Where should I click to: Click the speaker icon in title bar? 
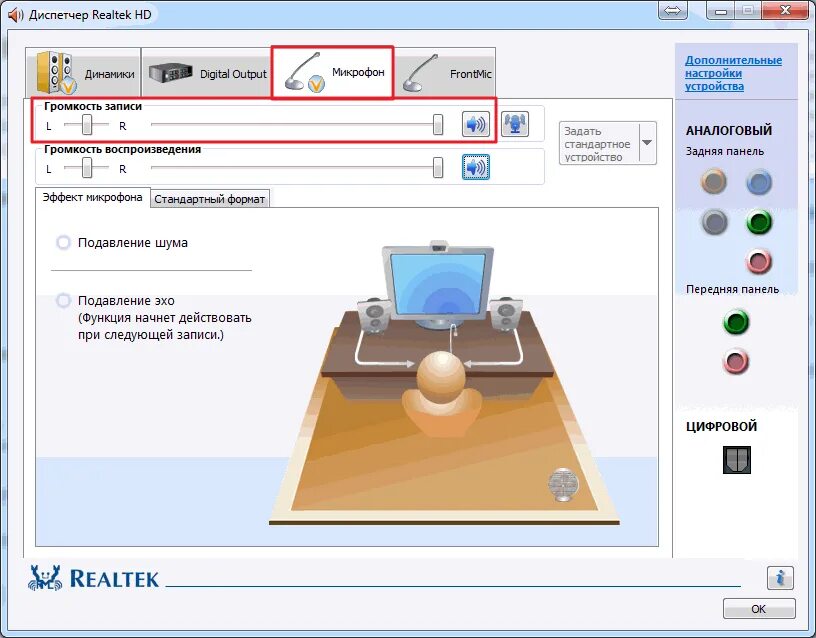[x=16, y=15]
